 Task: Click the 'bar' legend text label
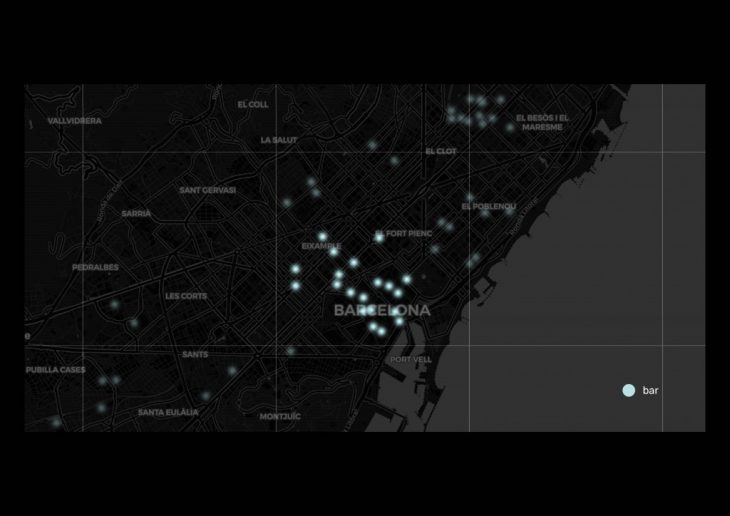pyautogui.click(x=650, y=390)
